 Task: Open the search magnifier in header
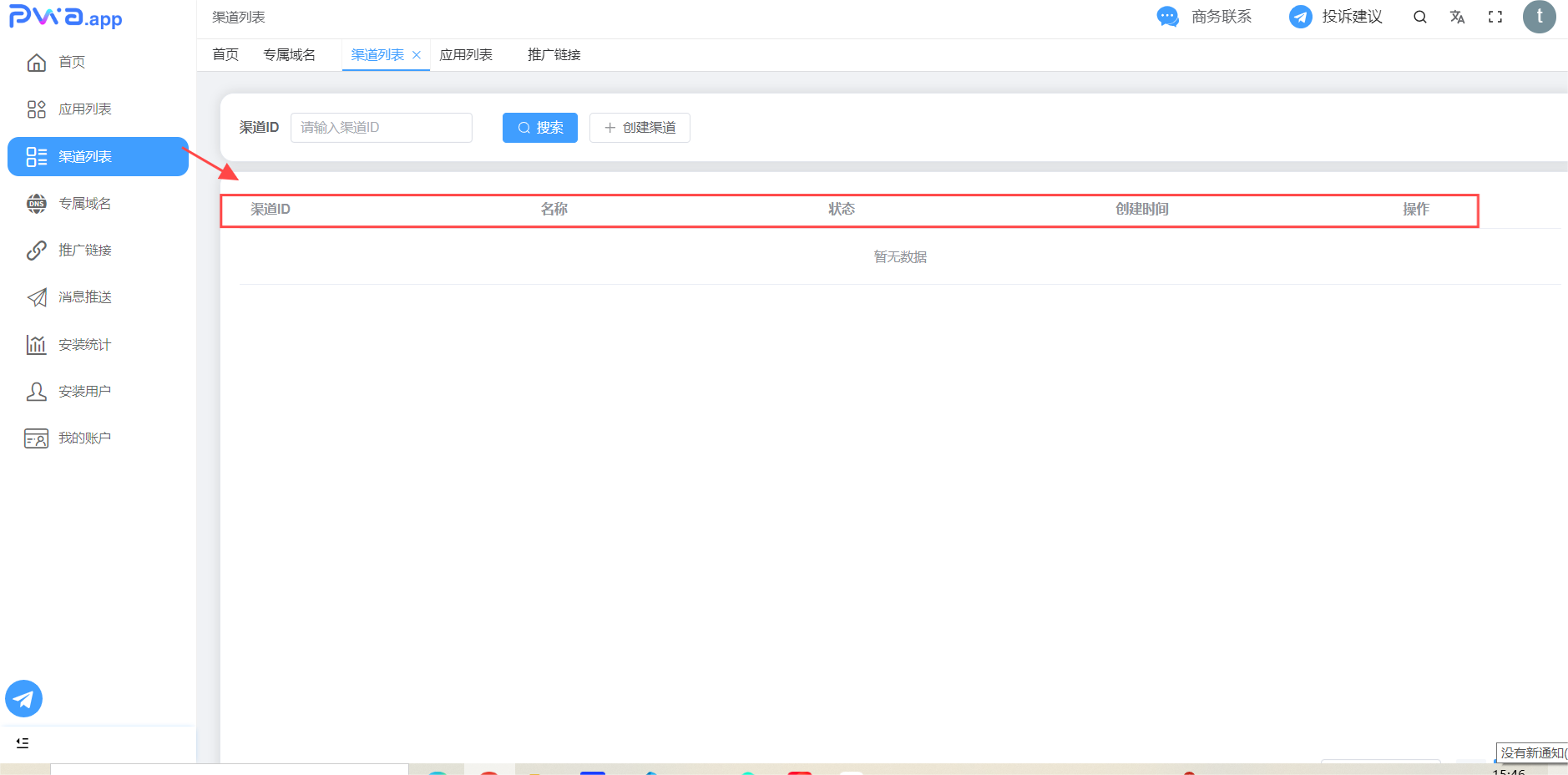pyautogui.click(x=1419, y=17)
